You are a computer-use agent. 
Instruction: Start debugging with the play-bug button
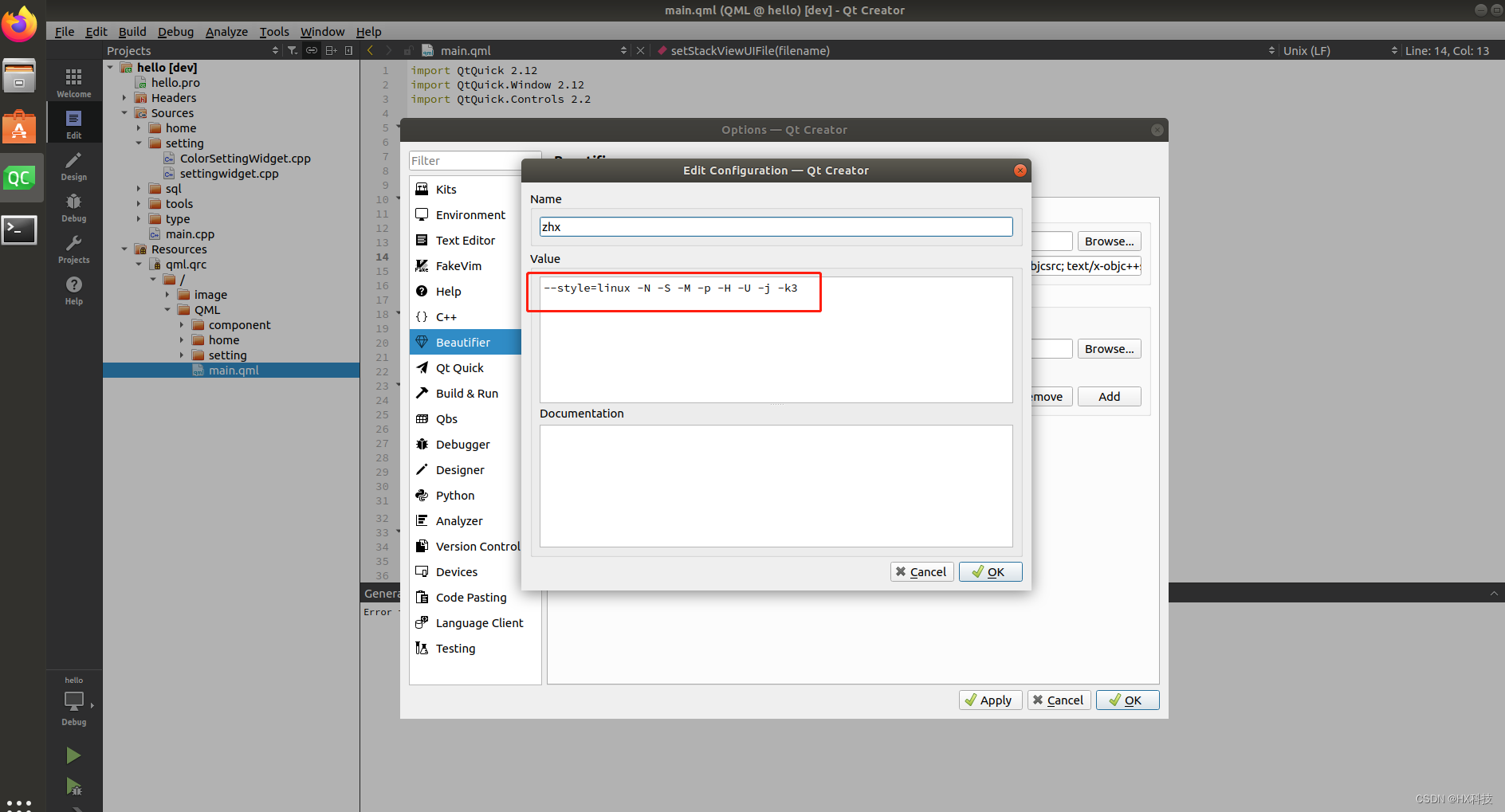coord(73,787)
